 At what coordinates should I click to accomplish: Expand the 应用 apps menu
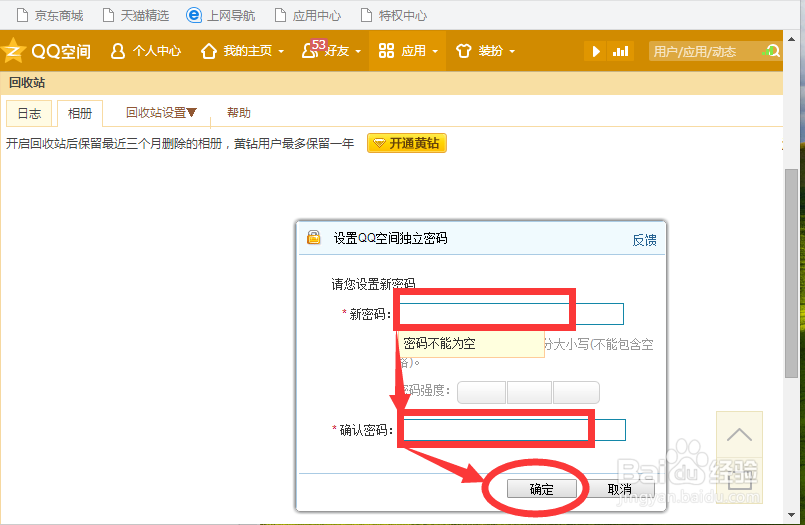click(x=408, y=51)
